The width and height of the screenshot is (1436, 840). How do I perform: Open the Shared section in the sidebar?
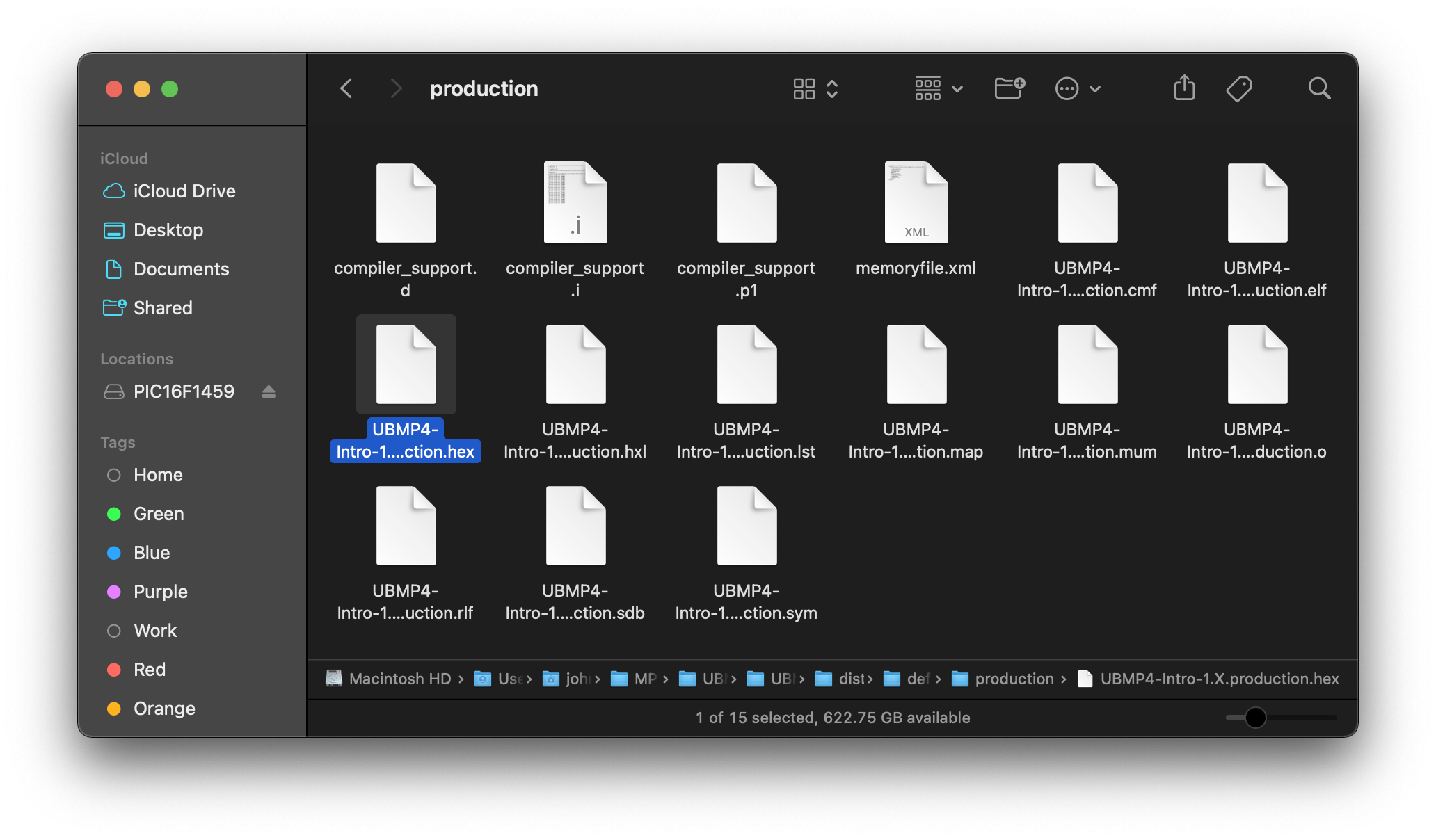pos(162,308)
